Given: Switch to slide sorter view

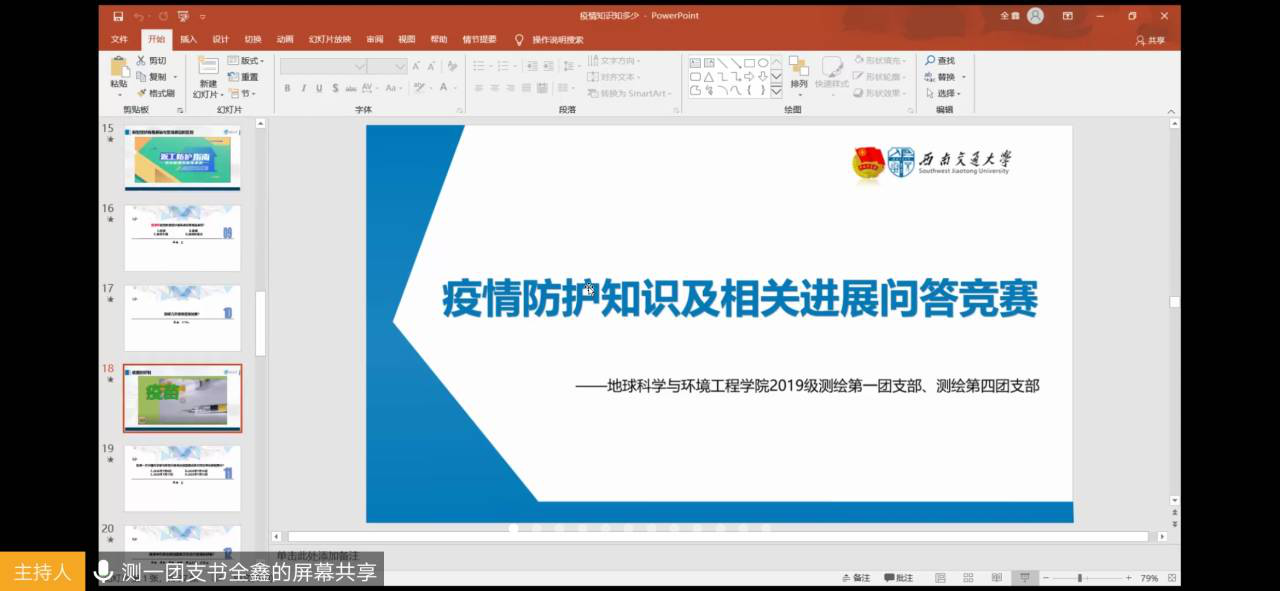Looking at the screenshot, I should click(968, 578).
